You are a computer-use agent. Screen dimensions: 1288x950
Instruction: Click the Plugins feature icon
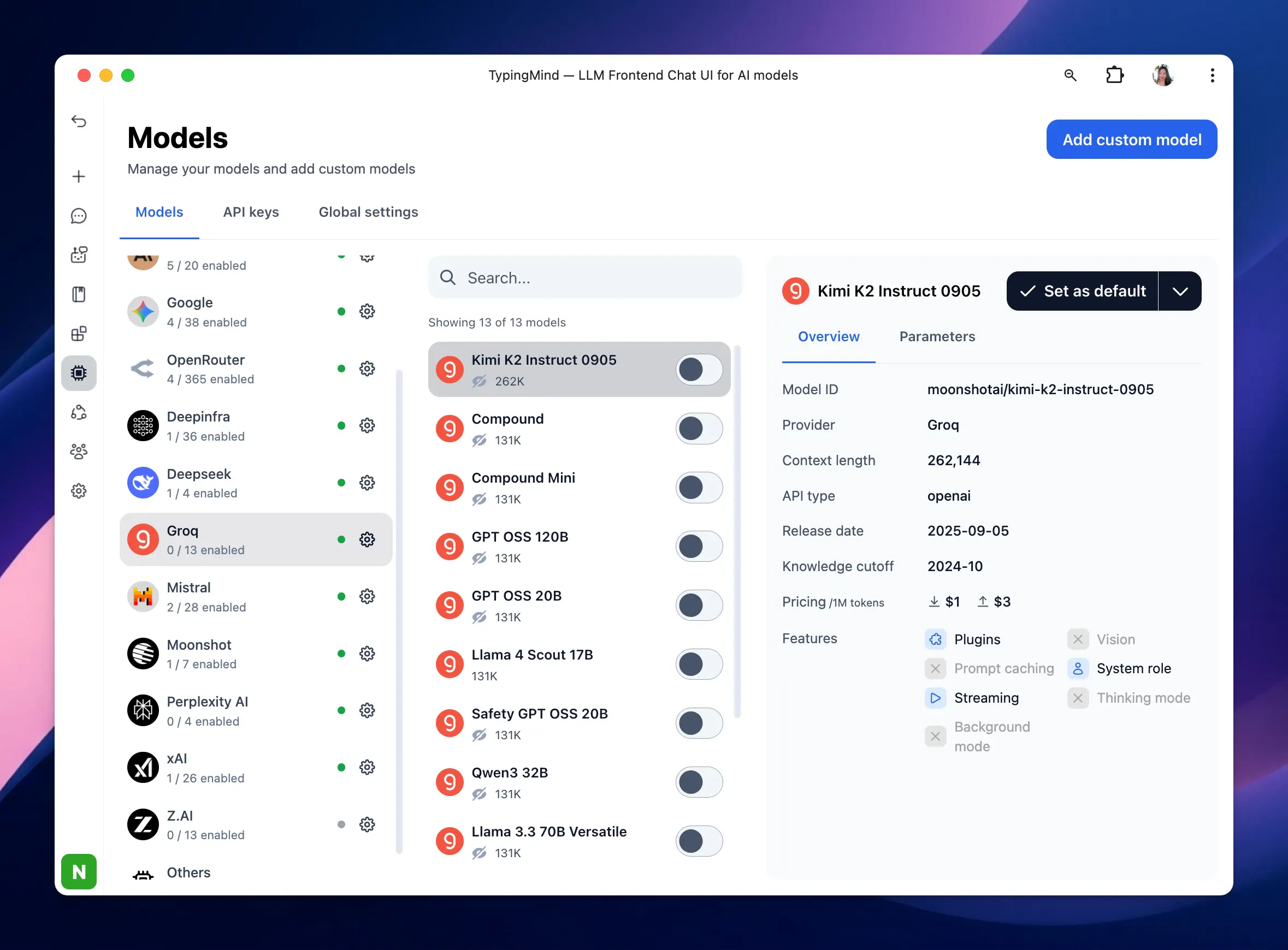935,639
